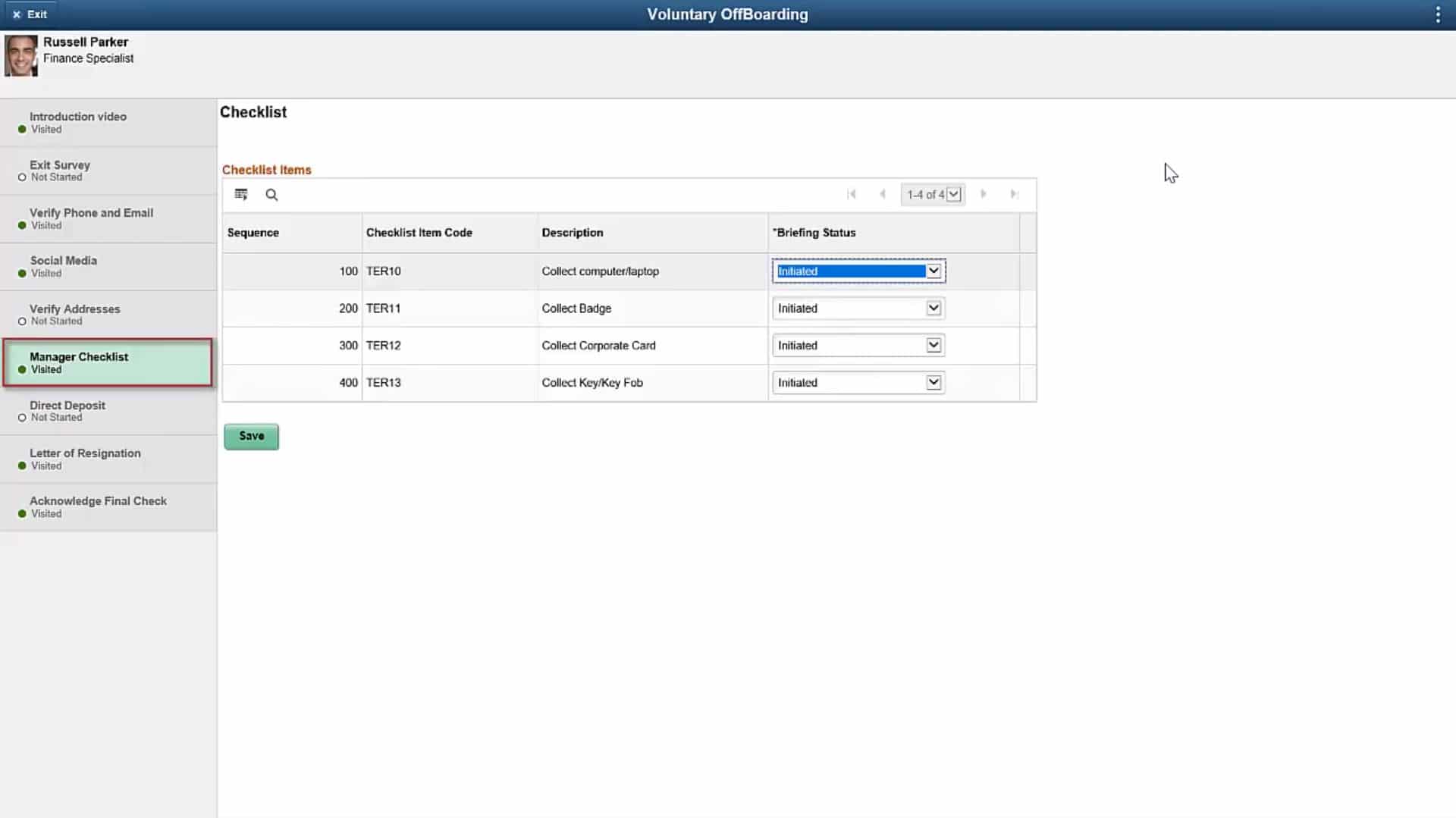Change Briefing Status for Collect Corporate Card

(x=934, y=345)
